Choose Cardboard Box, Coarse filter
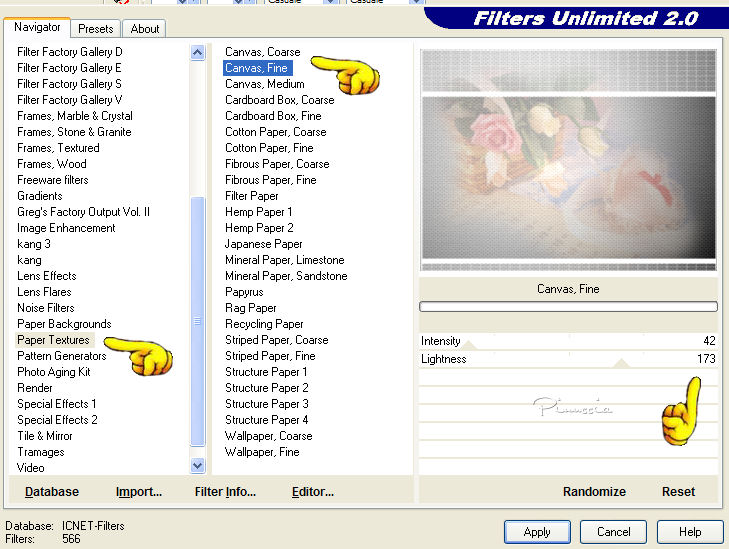Image resolution: width=729 pixels, height=549 pixels. [279, 100]
